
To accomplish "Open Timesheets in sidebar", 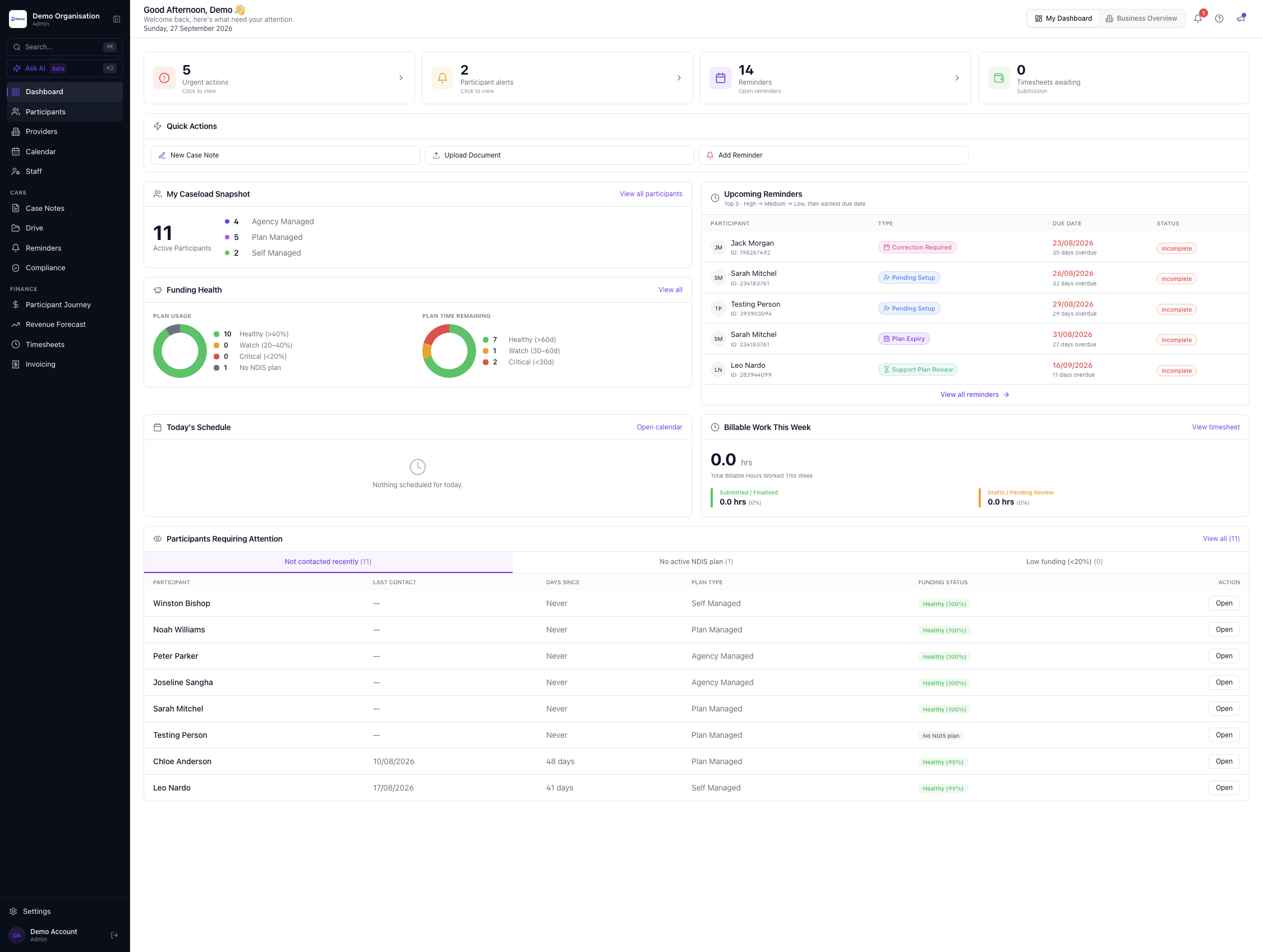I will click(x=64, y=344).
